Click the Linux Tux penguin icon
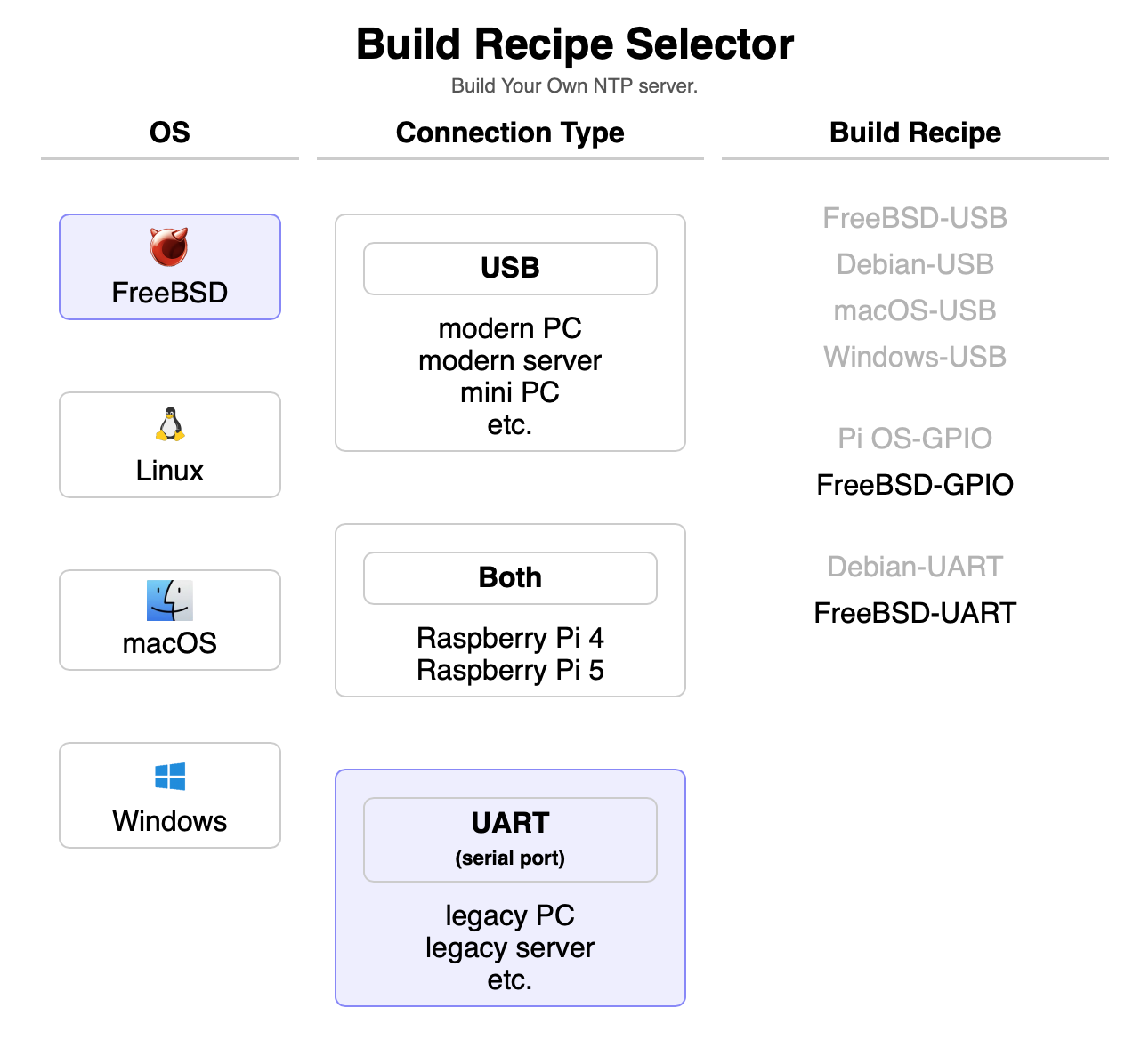 point(169,424)
